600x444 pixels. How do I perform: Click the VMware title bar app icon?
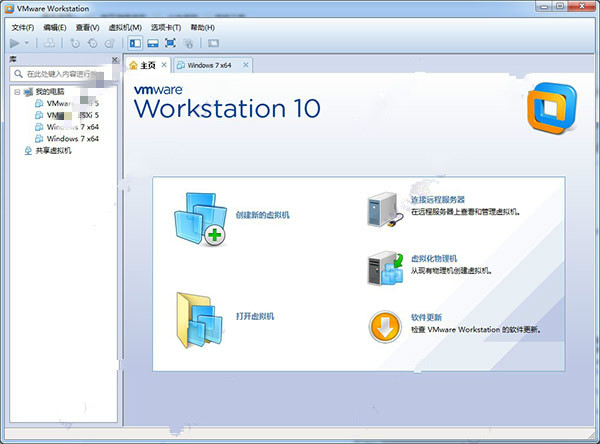click(10, 8)
